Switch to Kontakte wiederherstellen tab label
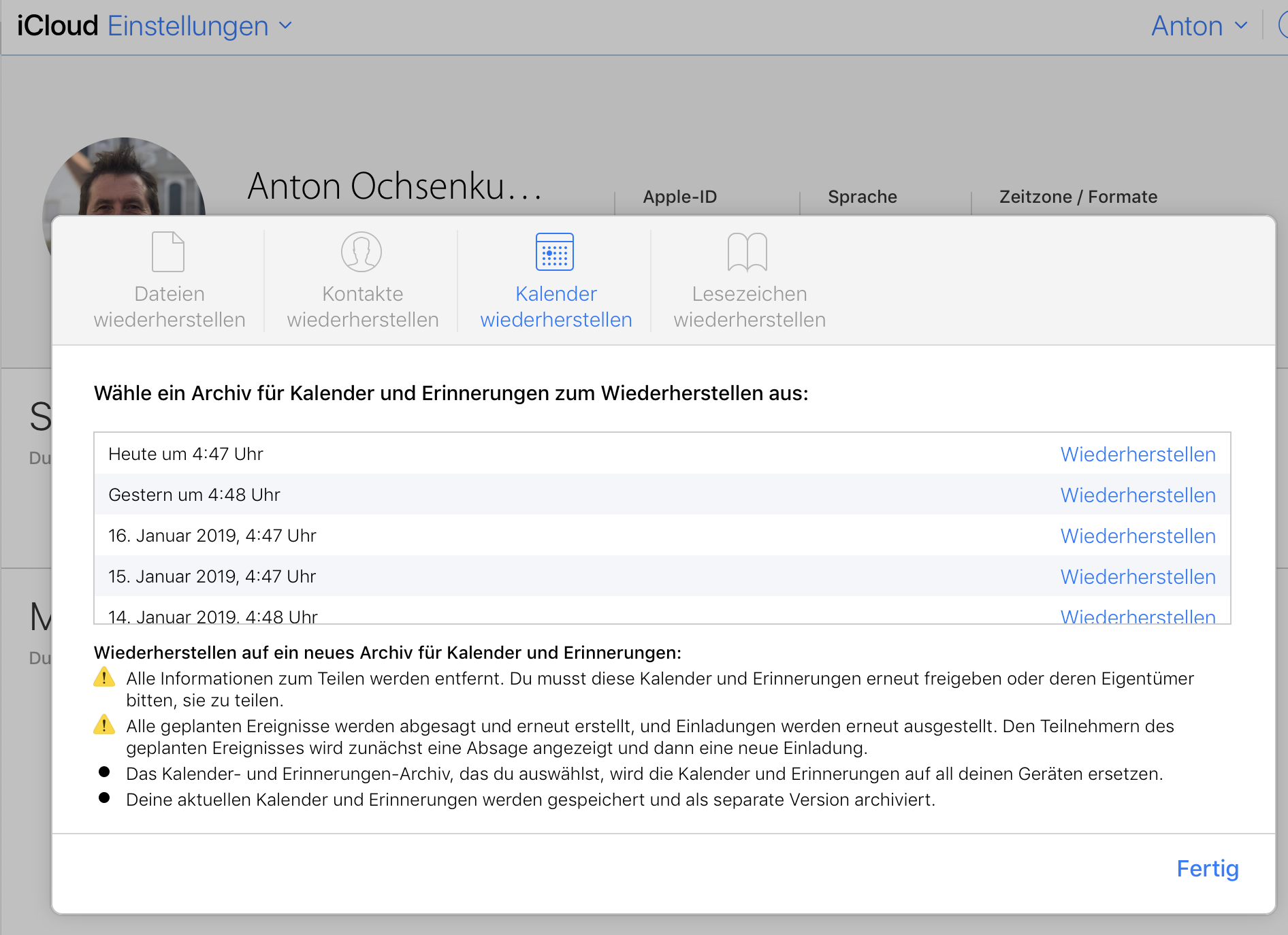 click(363, 306)
